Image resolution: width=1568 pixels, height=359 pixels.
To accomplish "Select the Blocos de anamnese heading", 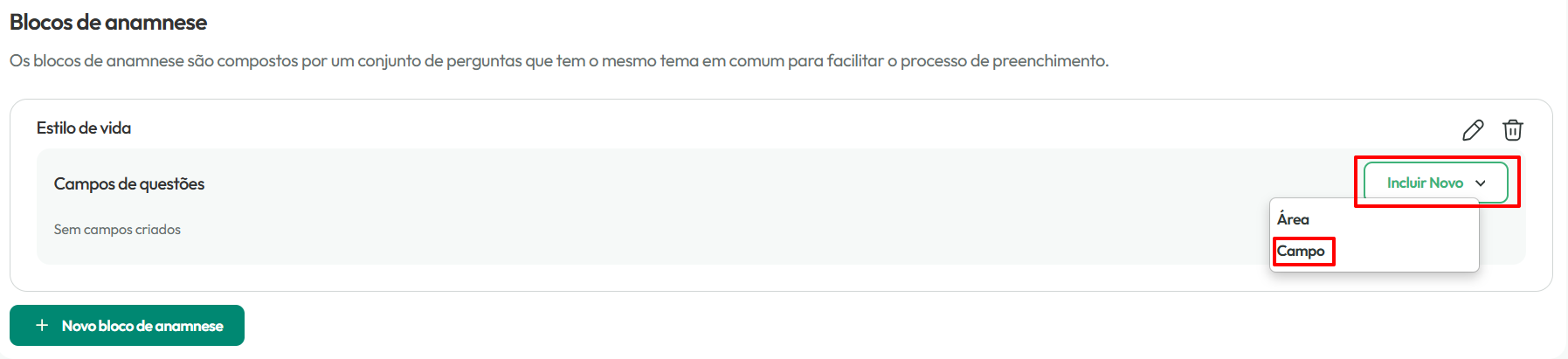I will point(108,22).
